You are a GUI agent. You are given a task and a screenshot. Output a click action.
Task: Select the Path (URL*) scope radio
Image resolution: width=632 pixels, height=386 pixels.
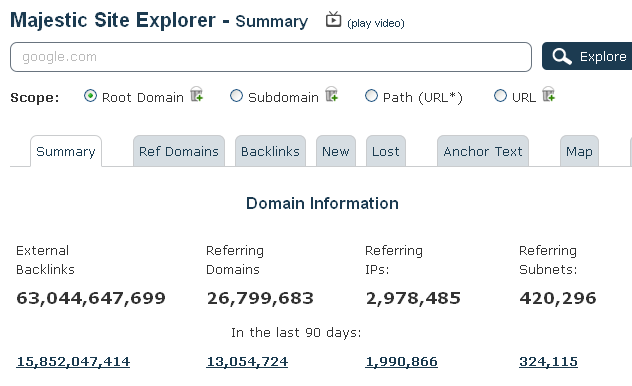pyautogui.click(x=371, y=96)
